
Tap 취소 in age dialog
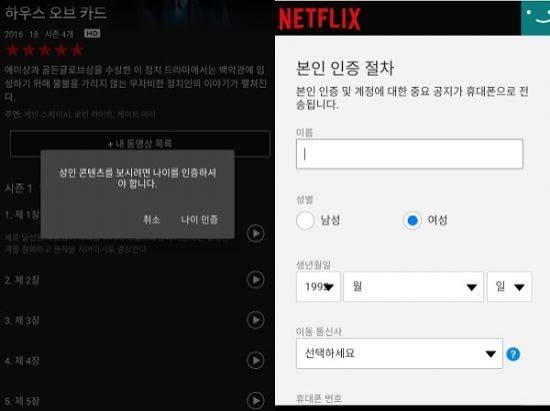click(152, 220)
